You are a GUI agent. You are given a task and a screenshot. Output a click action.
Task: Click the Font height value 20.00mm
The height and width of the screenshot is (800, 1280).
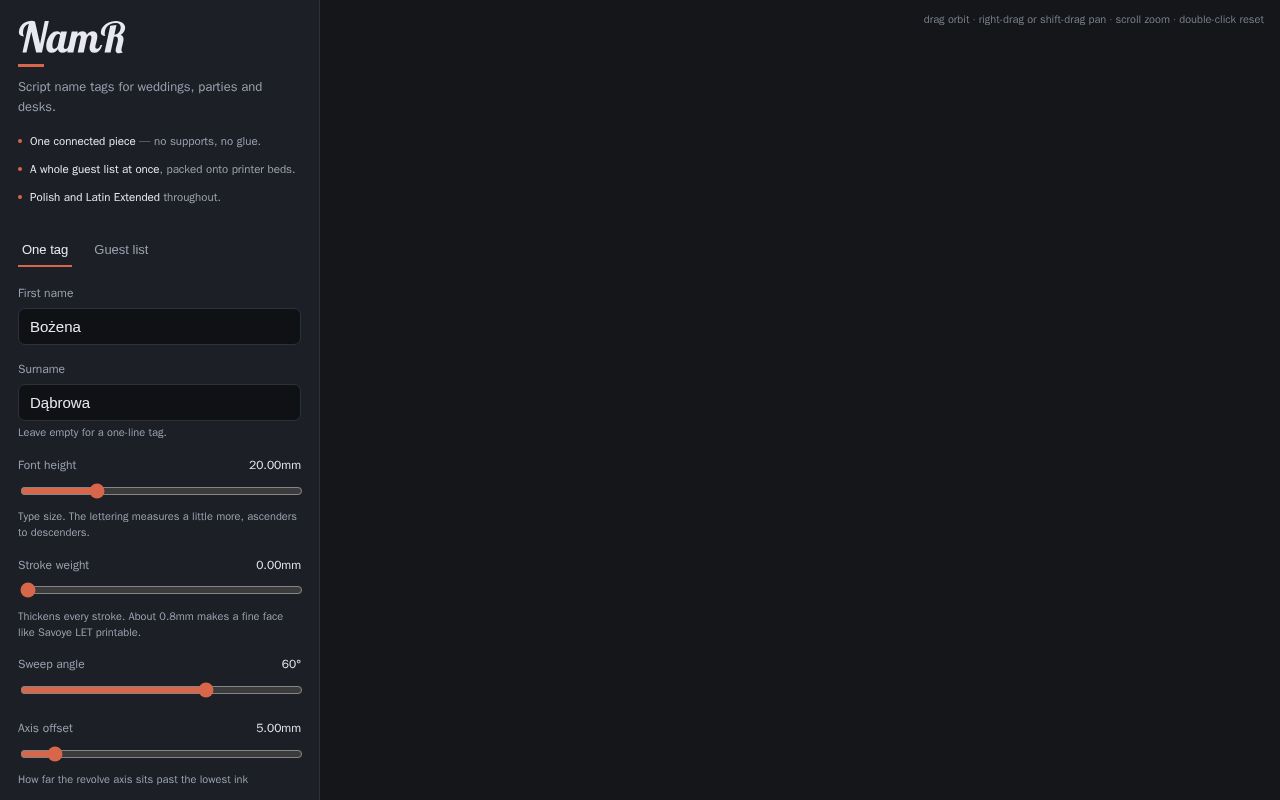tap(275, 465)
